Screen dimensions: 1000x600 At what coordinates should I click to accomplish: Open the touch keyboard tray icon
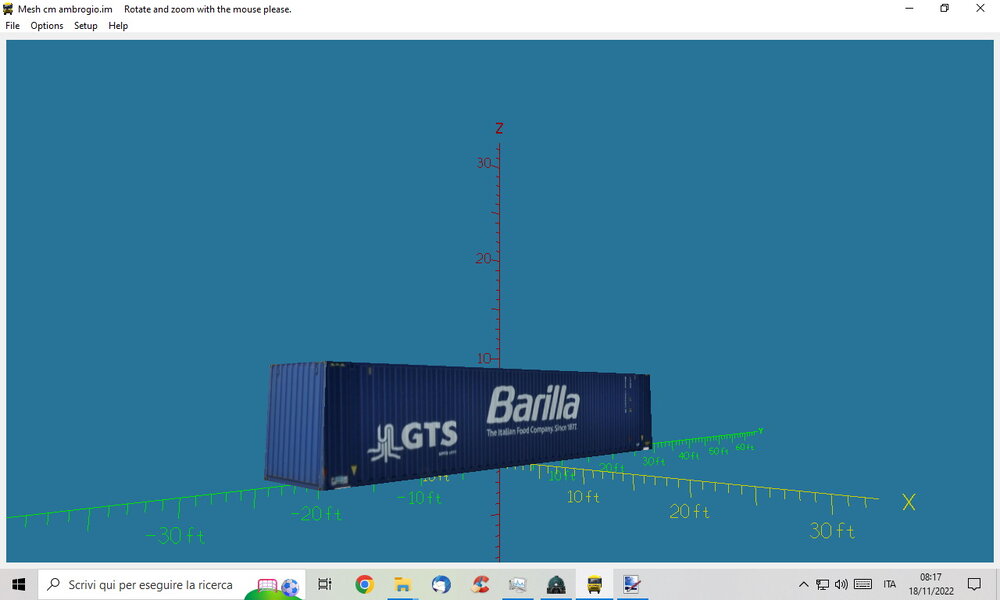[x=863, y=584]
